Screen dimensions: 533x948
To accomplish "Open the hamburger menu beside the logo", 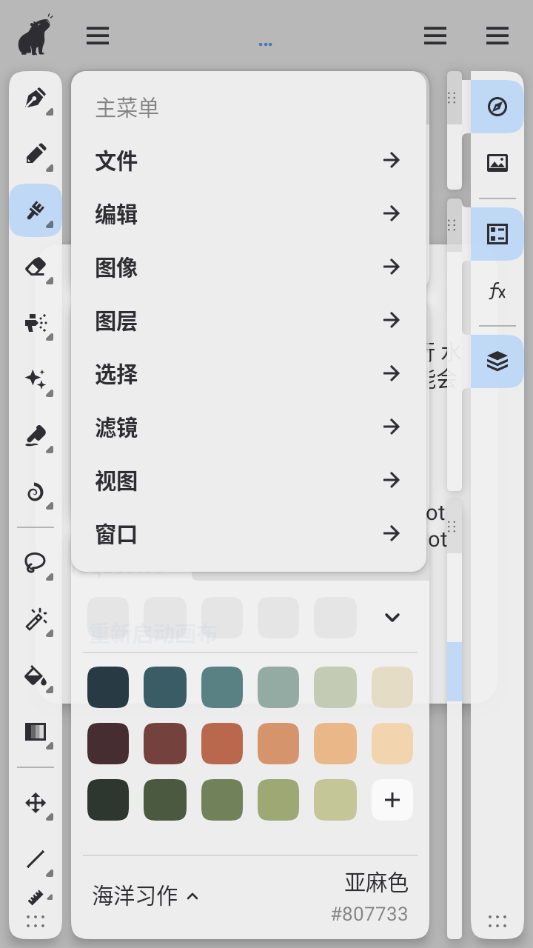I will 97,35.
